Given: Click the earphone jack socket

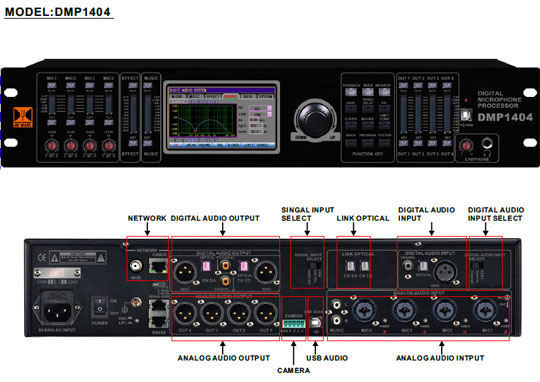Looking at the screenshot, I should [487, 144].
